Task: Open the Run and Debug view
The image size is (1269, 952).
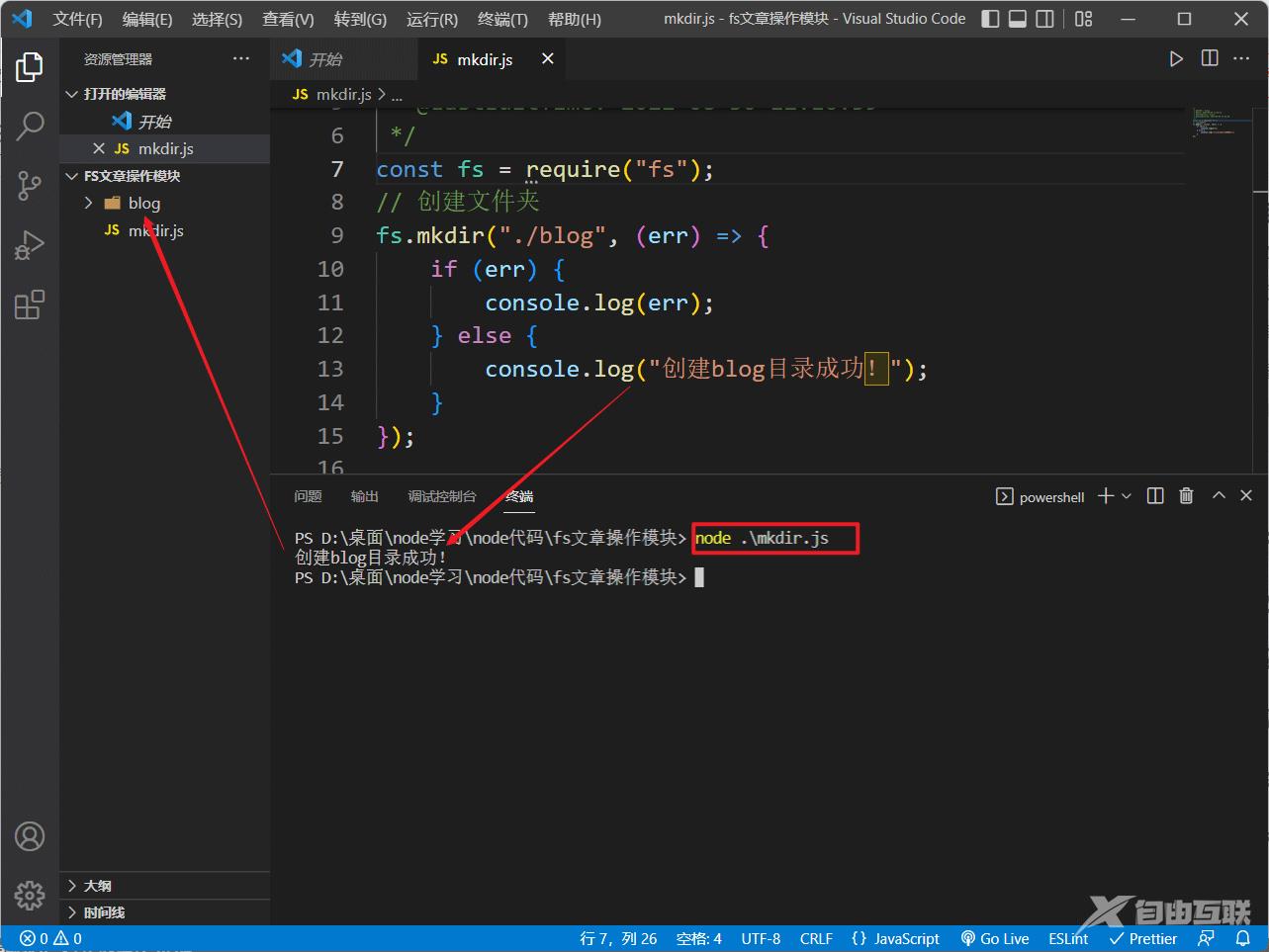Action: (x=30, y=244)
